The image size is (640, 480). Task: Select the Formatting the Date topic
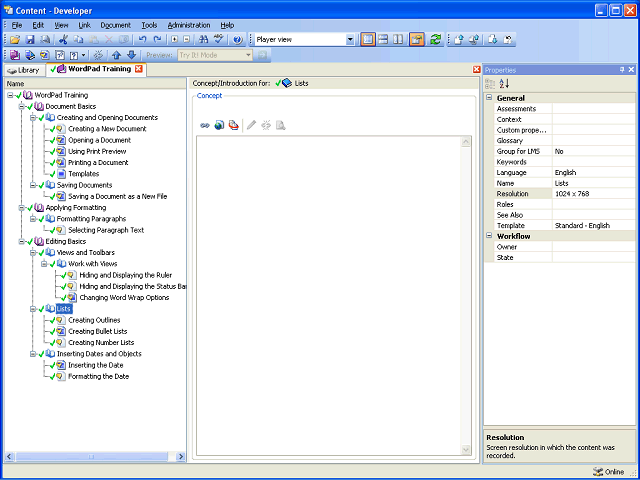98,377
